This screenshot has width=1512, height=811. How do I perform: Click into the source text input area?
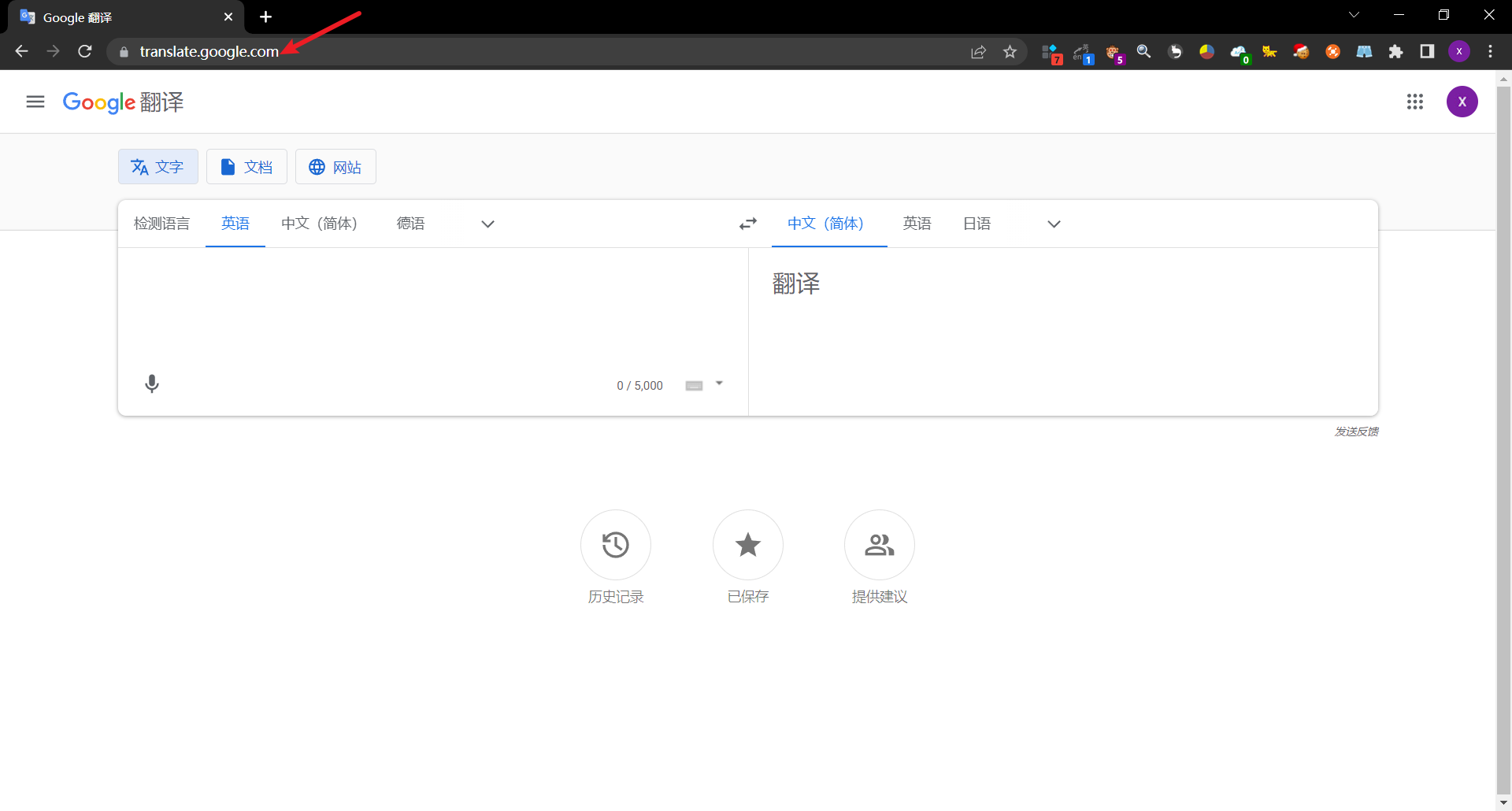coord(432,307)
